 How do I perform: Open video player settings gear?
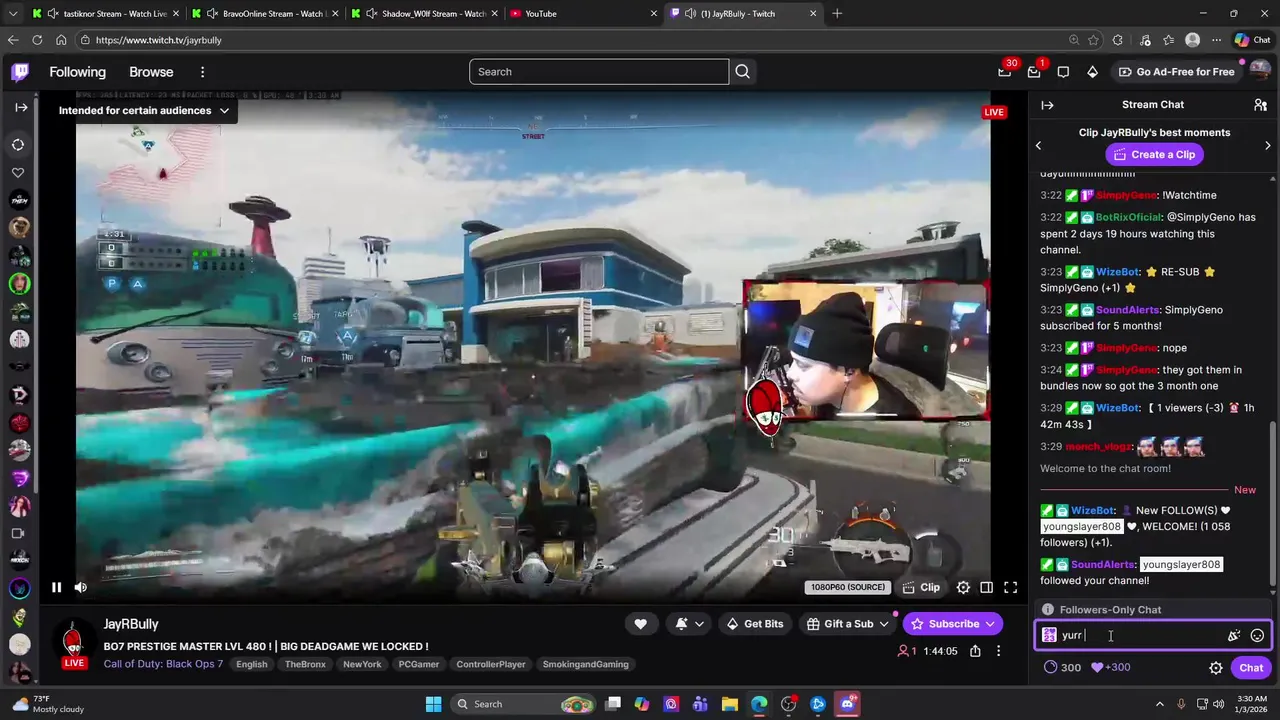pyautogui.click(x=963, y=588)
